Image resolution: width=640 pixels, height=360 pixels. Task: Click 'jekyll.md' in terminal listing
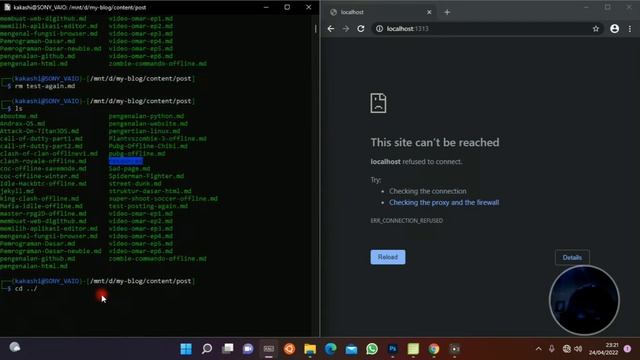coord(17,191)
